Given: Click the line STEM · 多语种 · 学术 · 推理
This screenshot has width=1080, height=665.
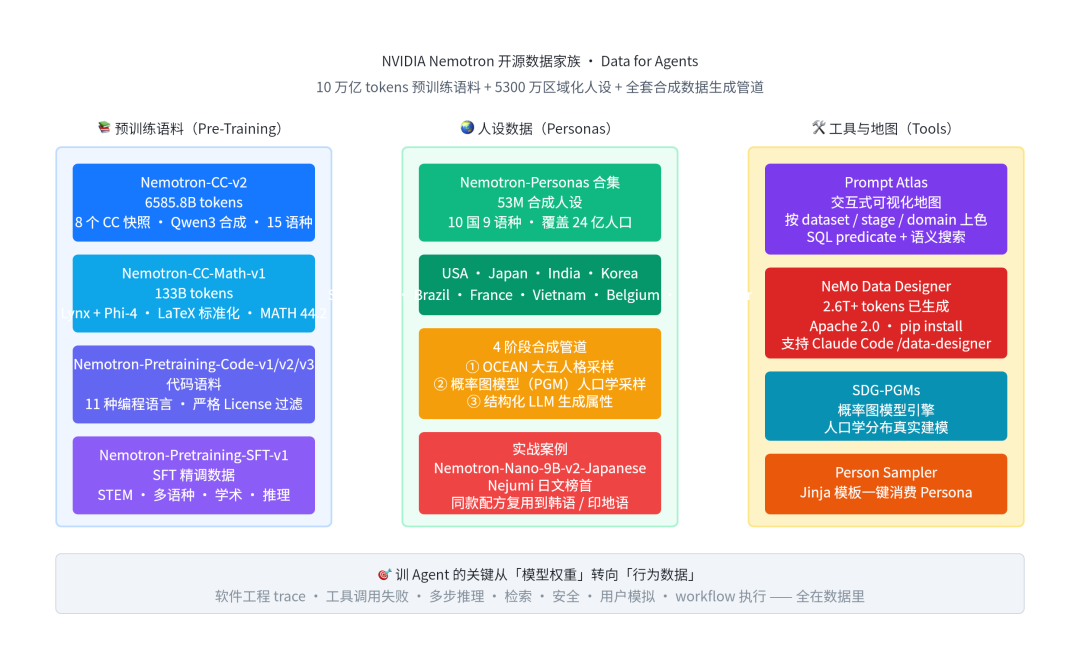Looking at the screenshot, I should pyautogui.click(x=194, y=495).
